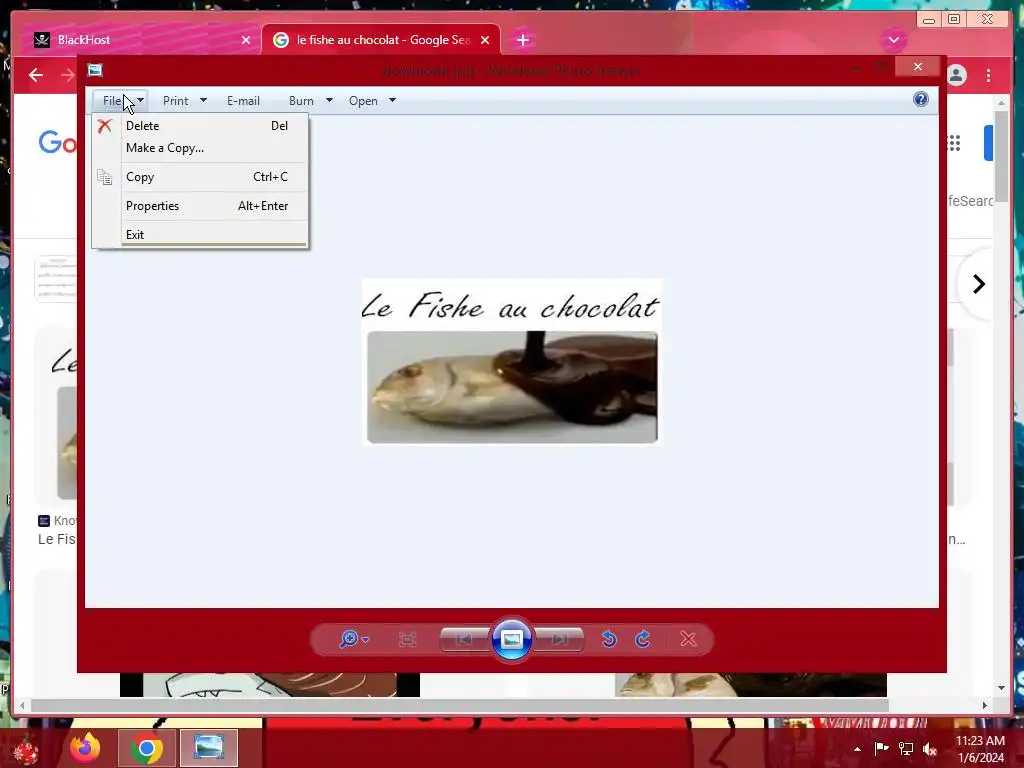Image resolution: width=1024 pixels, height=768 pixels.
Task: Click the Chrome taskbar icon
Action: (147, 748)
